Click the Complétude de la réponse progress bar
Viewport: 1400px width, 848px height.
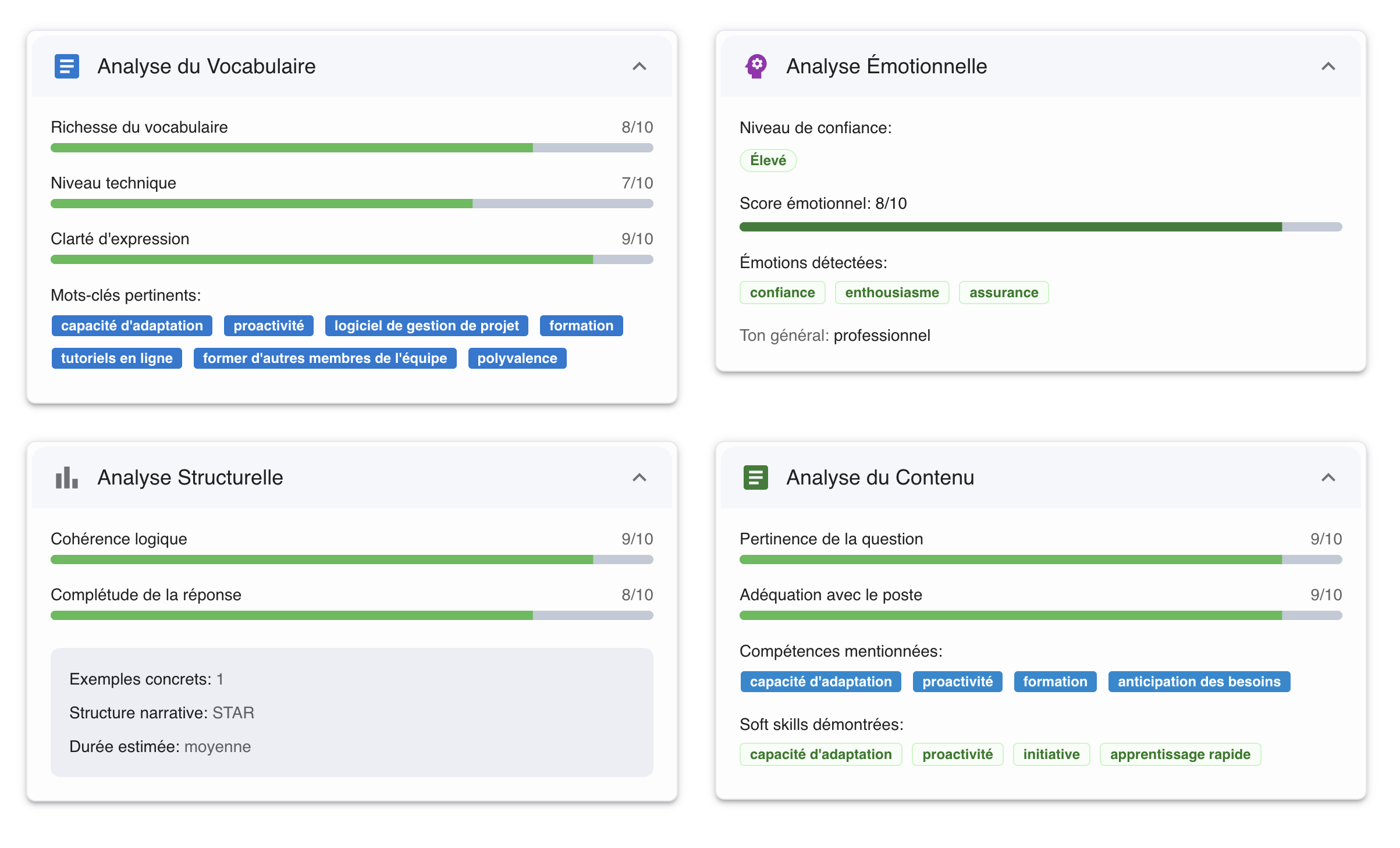352,615
